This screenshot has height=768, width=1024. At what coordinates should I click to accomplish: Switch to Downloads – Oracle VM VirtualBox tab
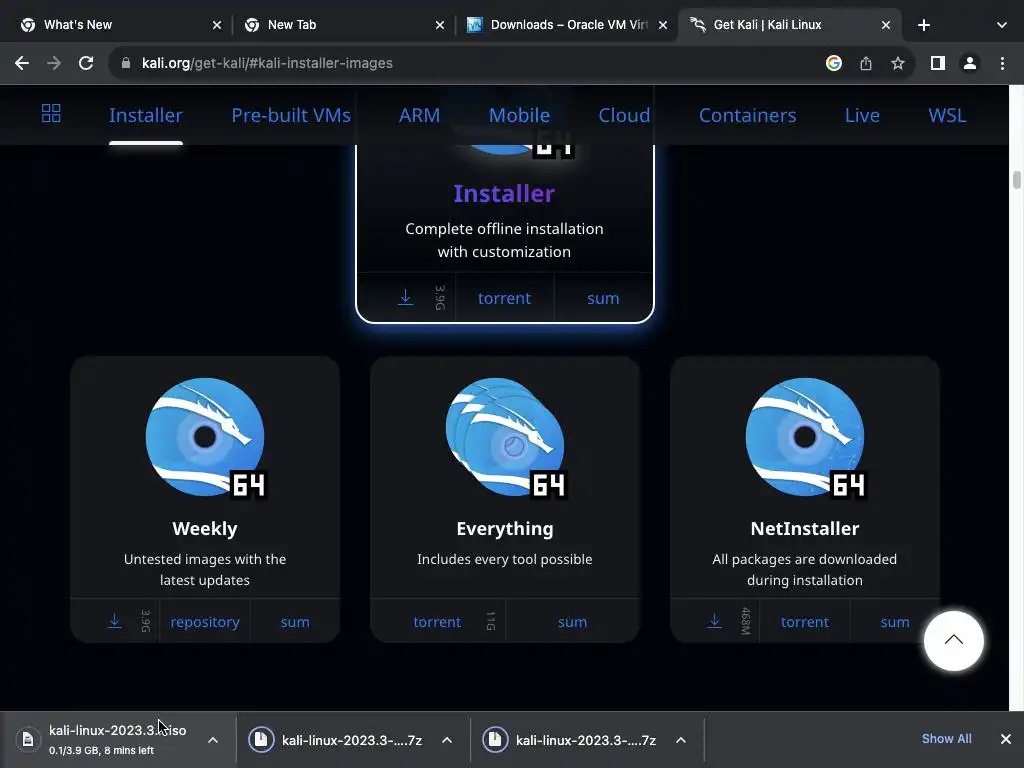(x=568, y=25)
